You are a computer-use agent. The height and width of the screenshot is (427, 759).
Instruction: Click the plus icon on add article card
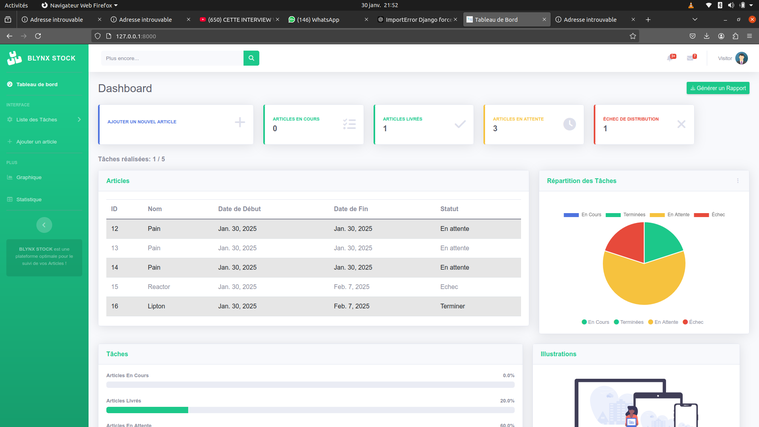[240, 122]
